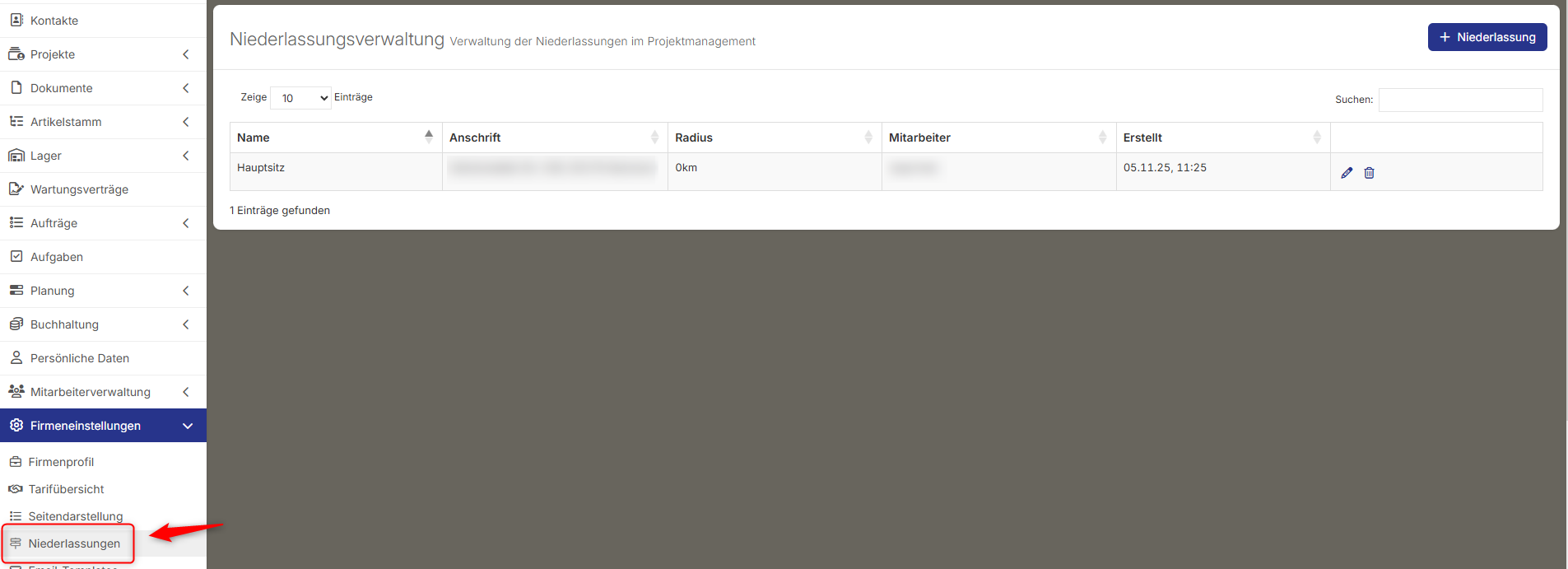Focus the Suchen search field
Screen dimensions: 1568x569
(1460, 100)
